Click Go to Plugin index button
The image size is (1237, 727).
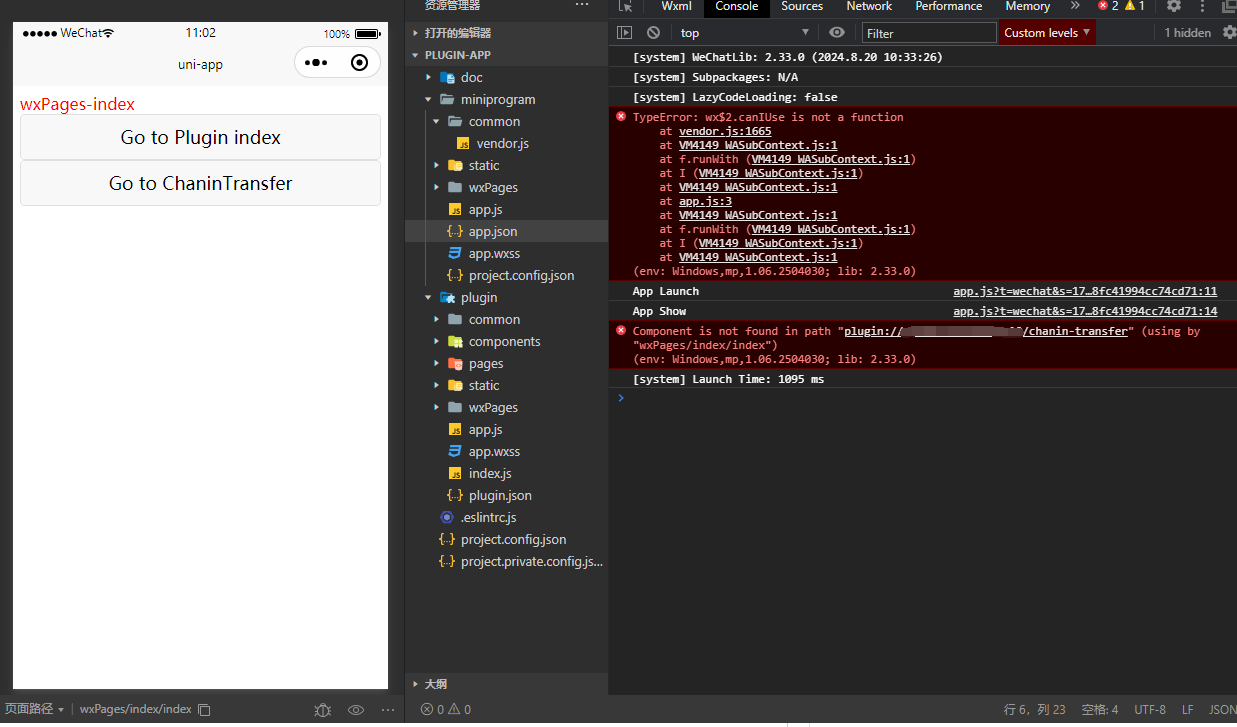[200, 137]
